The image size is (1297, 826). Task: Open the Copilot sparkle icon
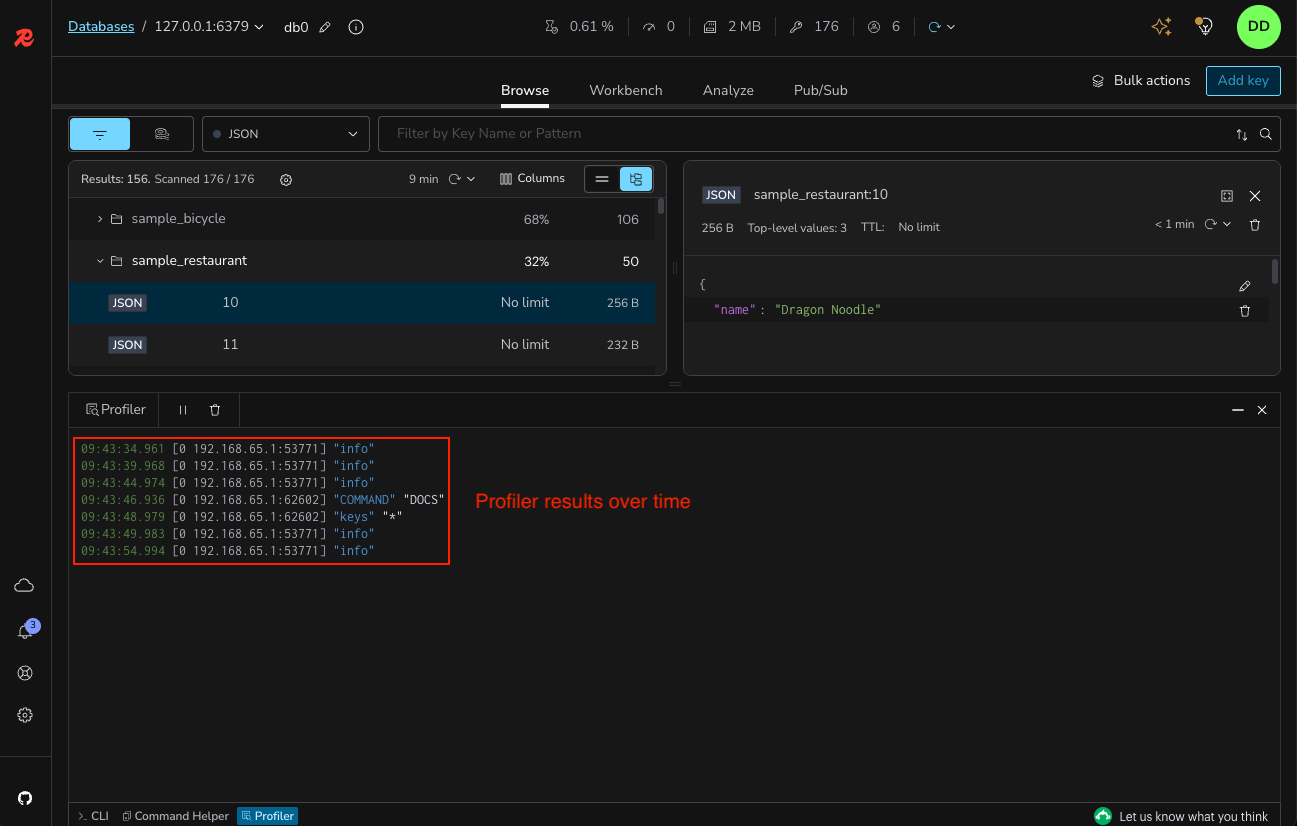1161,27
